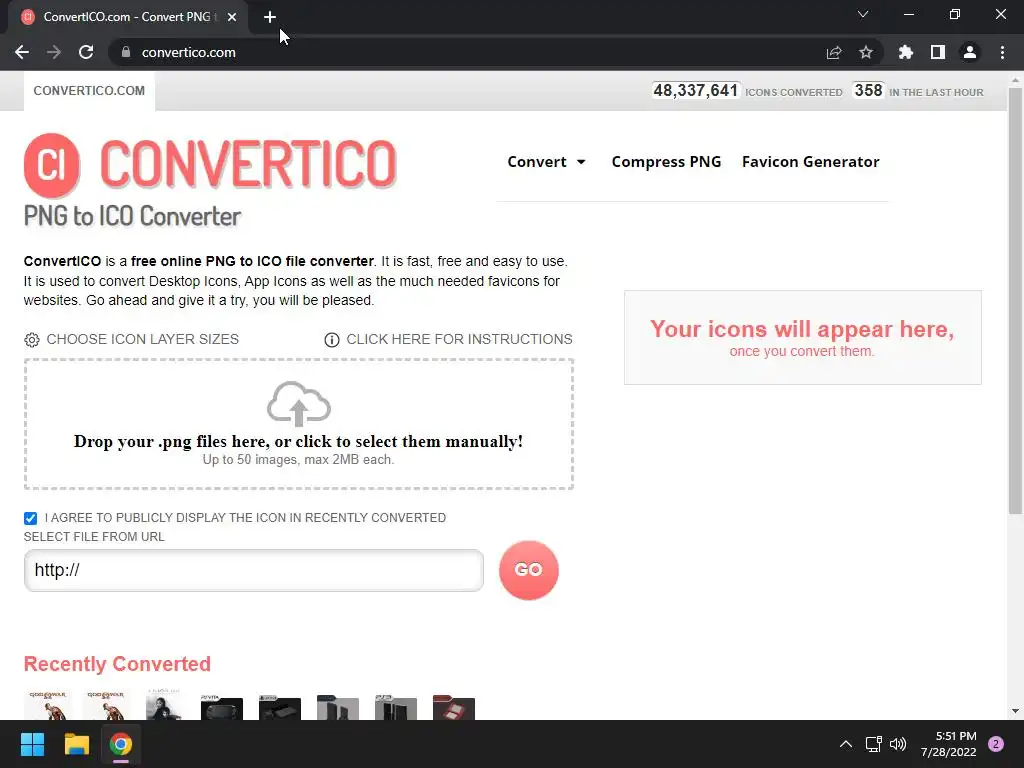Screen dimensions: 1024x768
Task: Open Chrome side panel icon
Action: [x=938, y=52]
